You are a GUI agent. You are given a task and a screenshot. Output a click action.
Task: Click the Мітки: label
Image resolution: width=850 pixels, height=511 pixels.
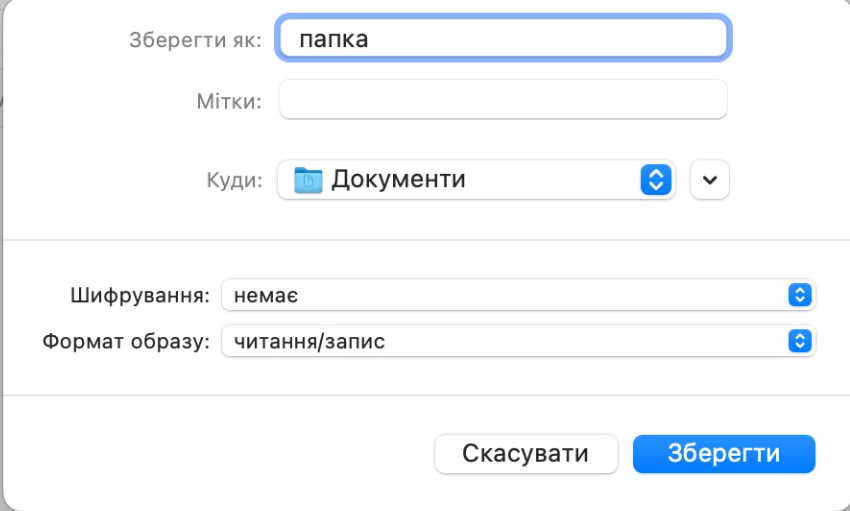pyautogui.click(x=229, y=101)
